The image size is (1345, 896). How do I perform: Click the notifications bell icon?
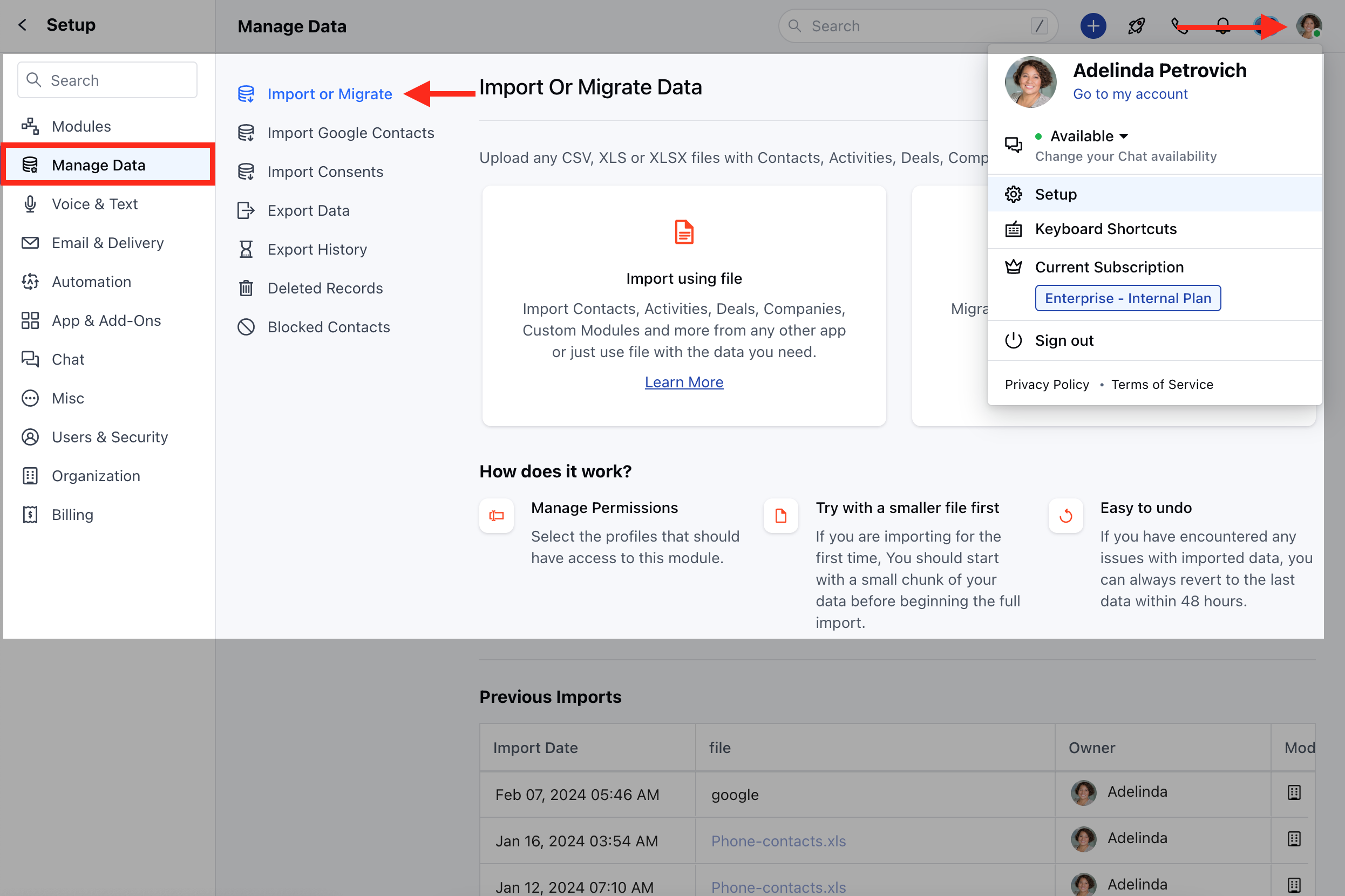coord(1222,26)
